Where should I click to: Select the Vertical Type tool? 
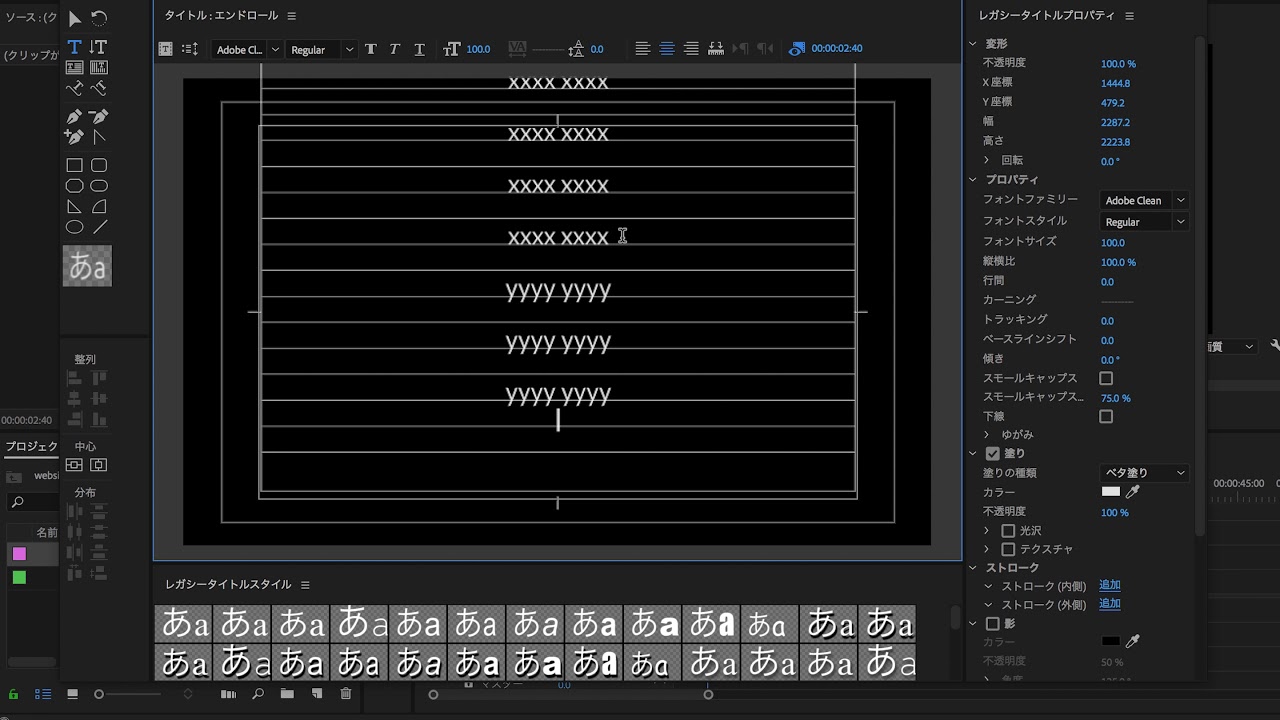[x=98, y=47]
